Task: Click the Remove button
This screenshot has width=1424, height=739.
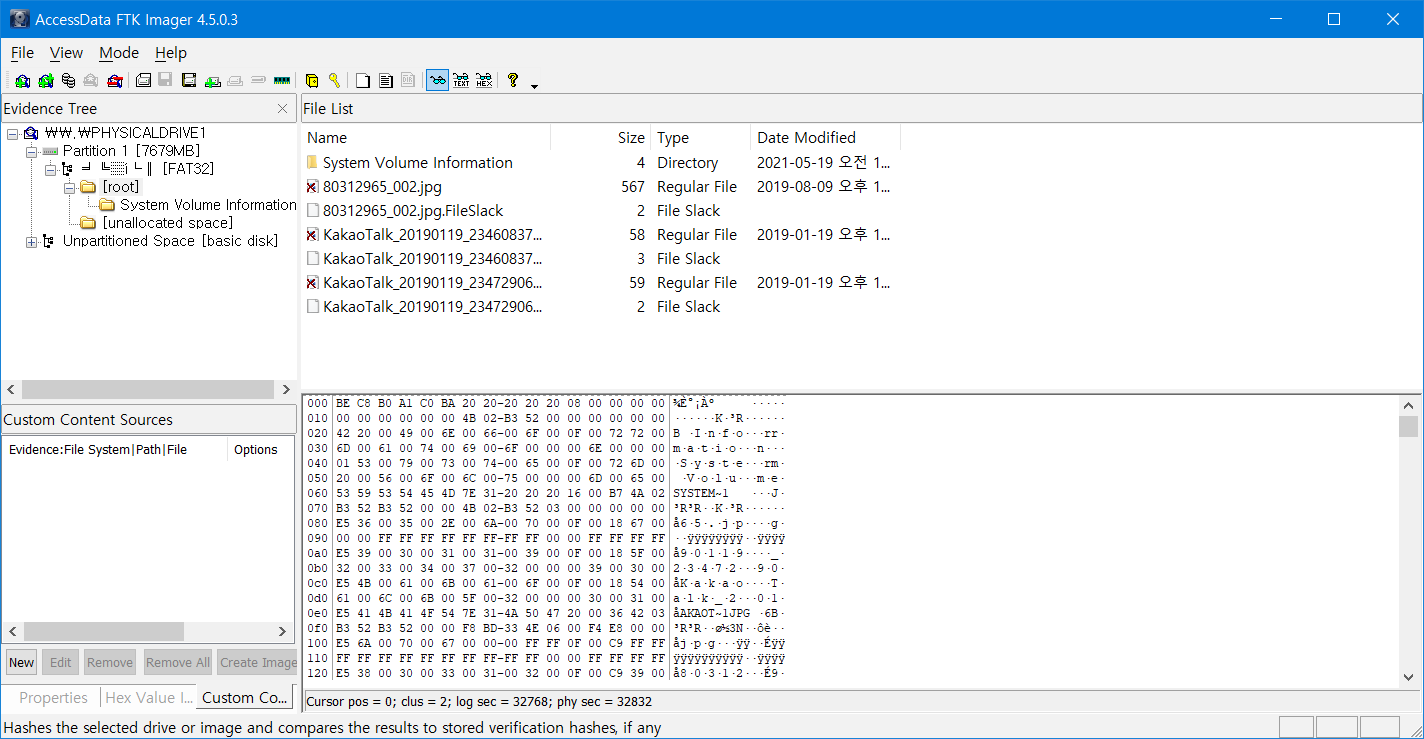Action: [x=110, y=662]
